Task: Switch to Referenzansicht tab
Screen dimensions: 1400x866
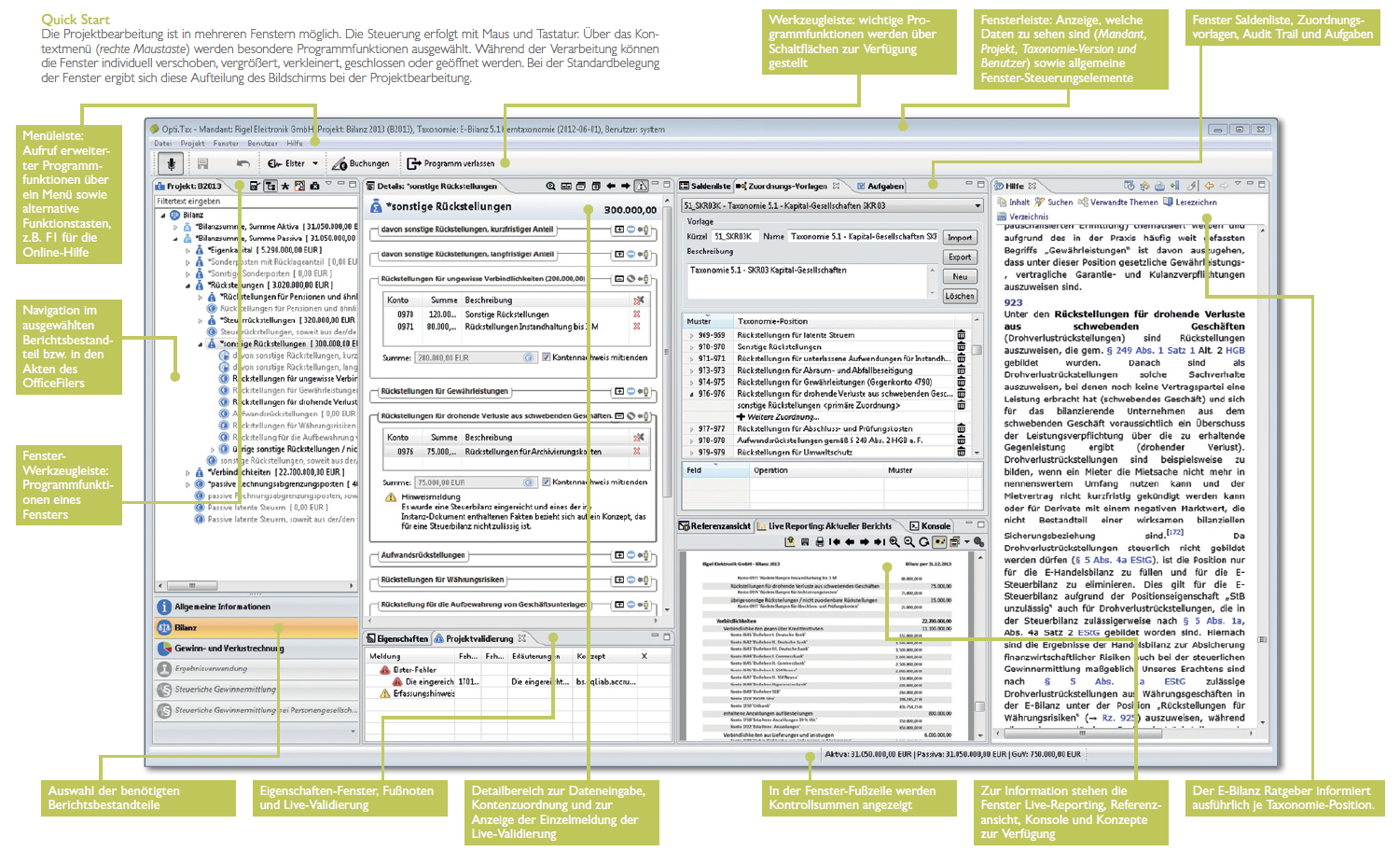Action: (x=715, y=526)
